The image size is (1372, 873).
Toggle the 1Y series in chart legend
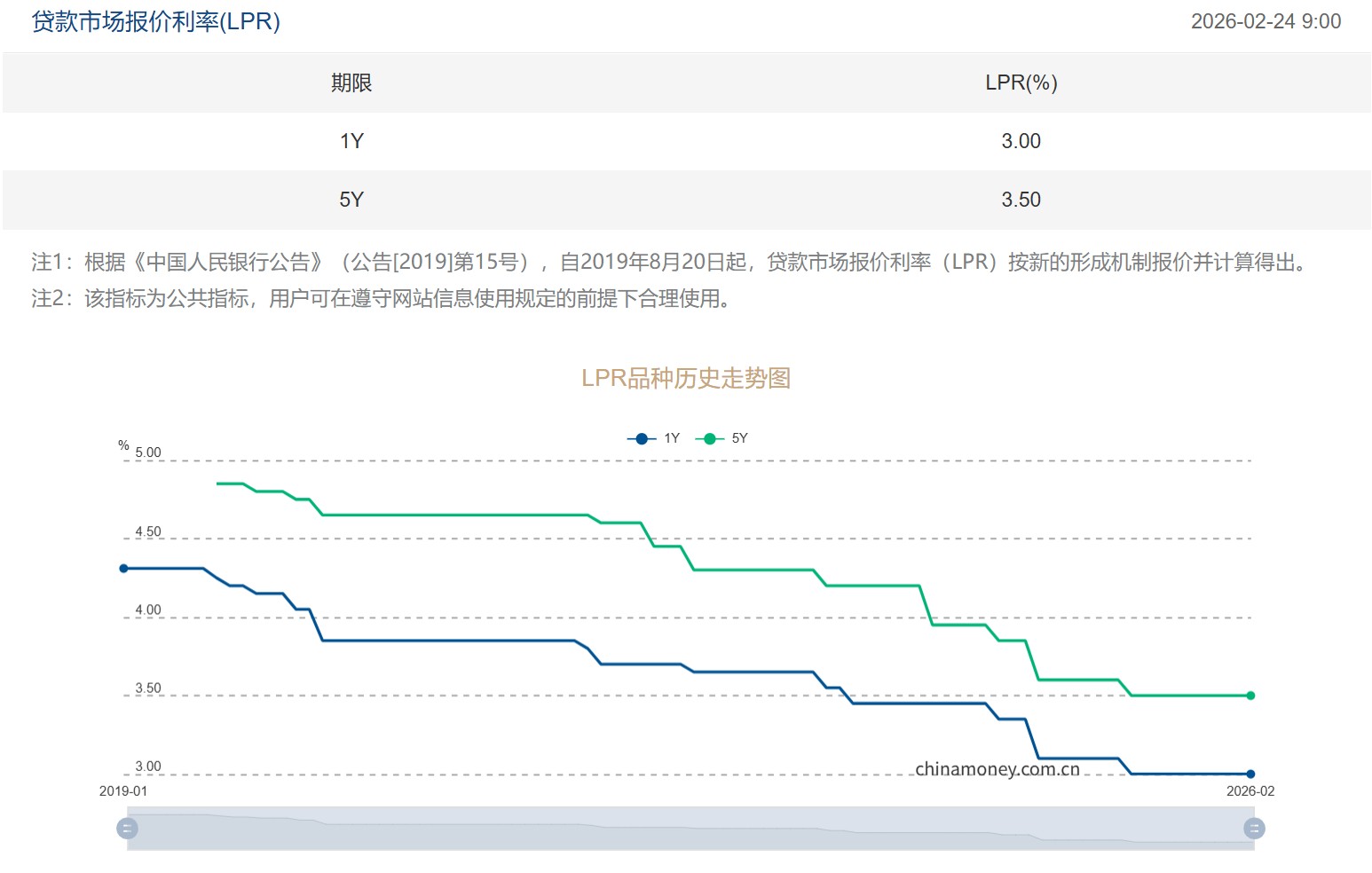[x=653, y=438]
